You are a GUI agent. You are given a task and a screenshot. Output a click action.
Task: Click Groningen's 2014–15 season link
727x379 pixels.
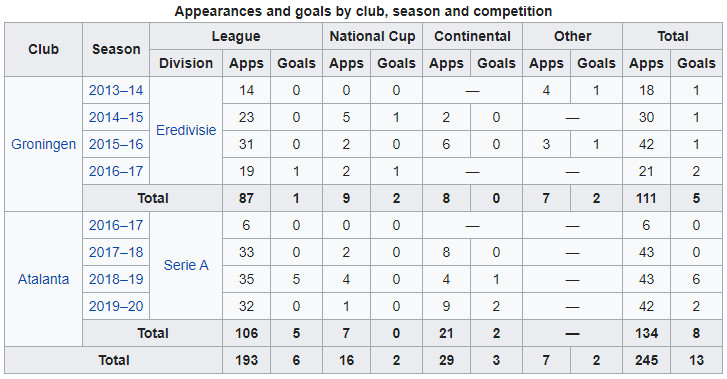pyautogui.click(x=116, y=117)
